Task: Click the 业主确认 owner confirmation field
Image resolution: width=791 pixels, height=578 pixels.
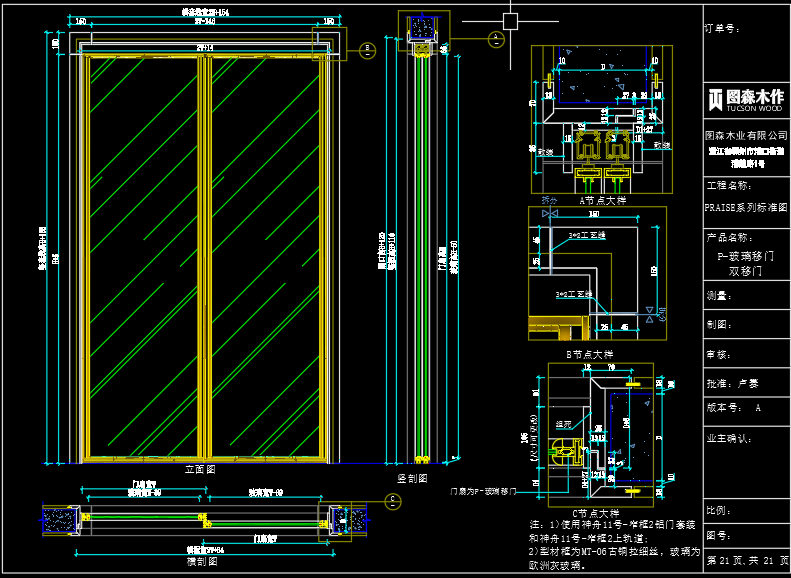Action: click(x=728, y=438)
